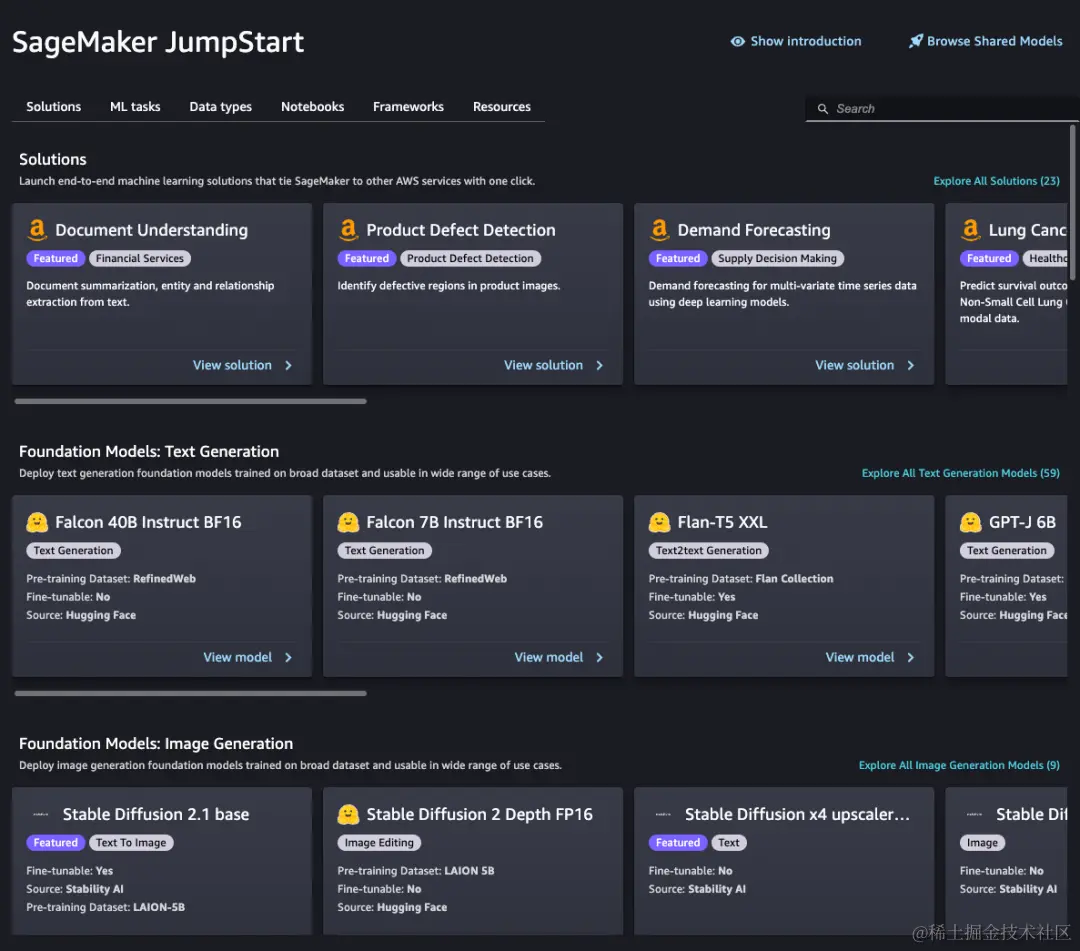Switch to the ML tasks tab
This screenshot has height=951, width=1080.
click(135, 107)
